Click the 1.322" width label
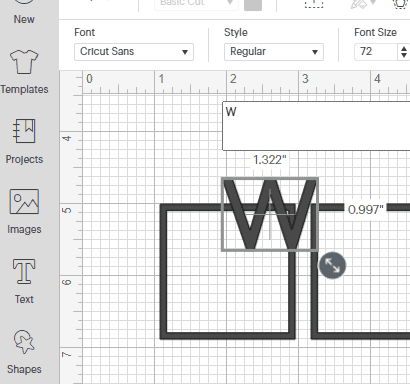 (x=269, y=160)
